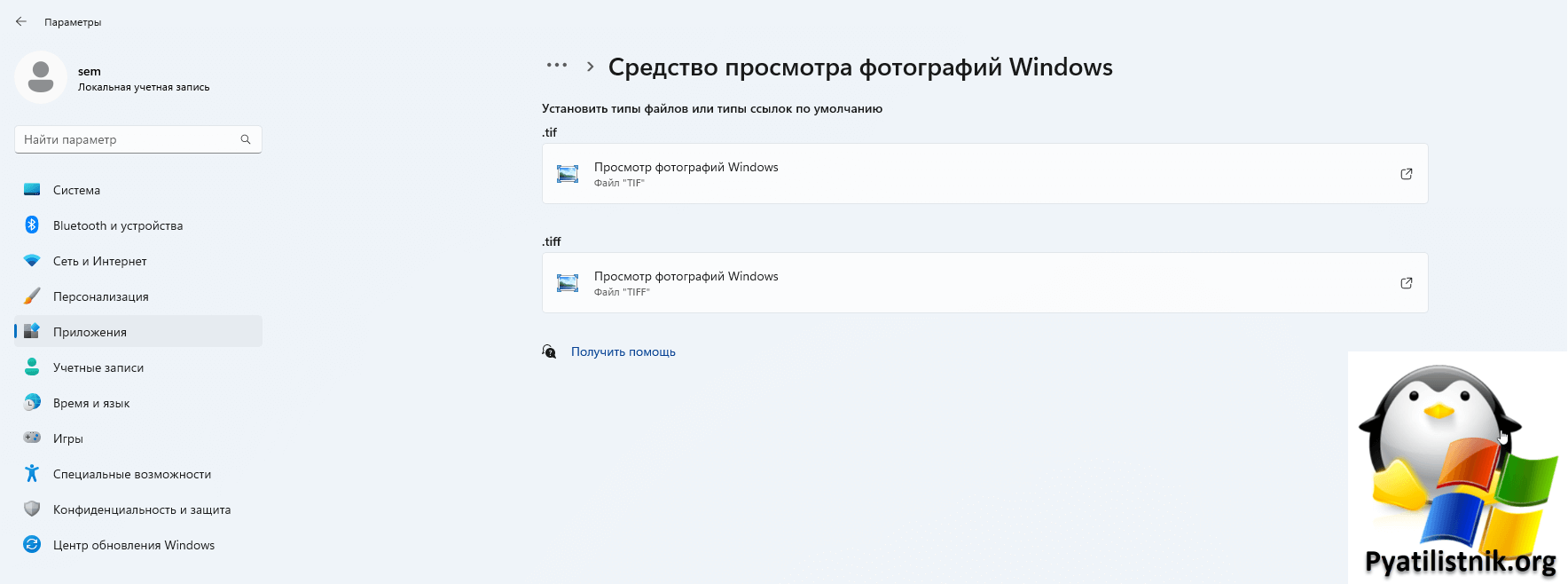
Task: Open Игры section
Action: click(x=138, y=438)
